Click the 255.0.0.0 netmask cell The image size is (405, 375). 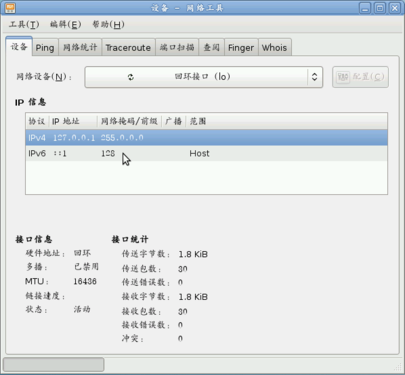(122, 138)
